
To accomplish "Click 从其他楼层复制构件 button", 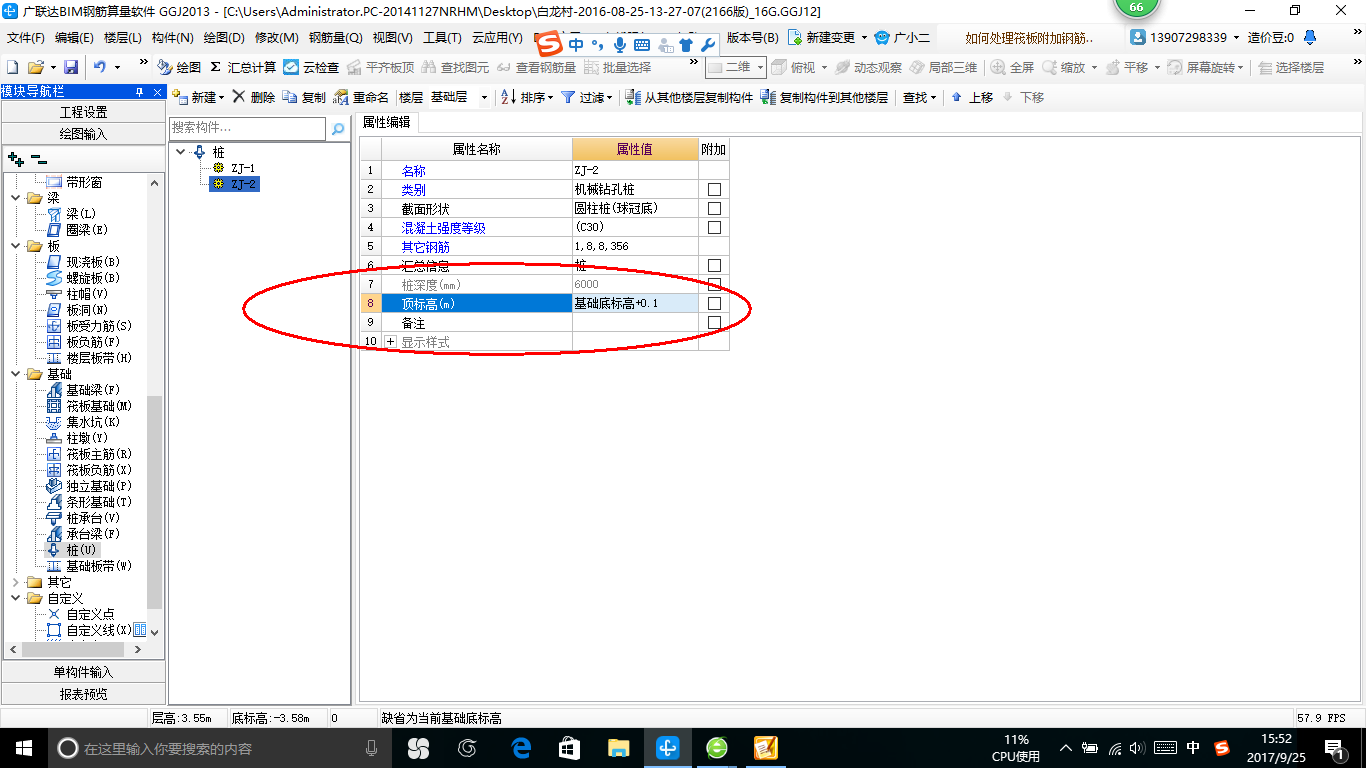I will tap(688, 97).
